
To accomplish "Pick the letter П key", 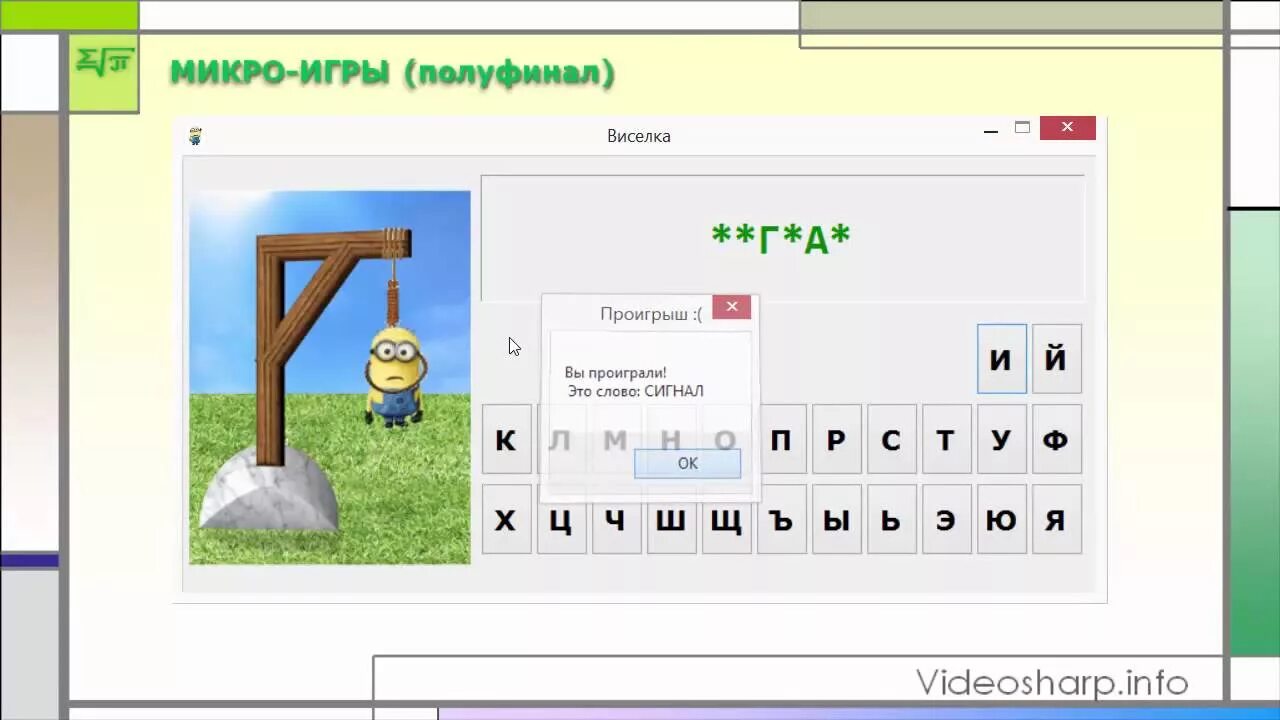I will pyautogui.click(x=782, y=439).
